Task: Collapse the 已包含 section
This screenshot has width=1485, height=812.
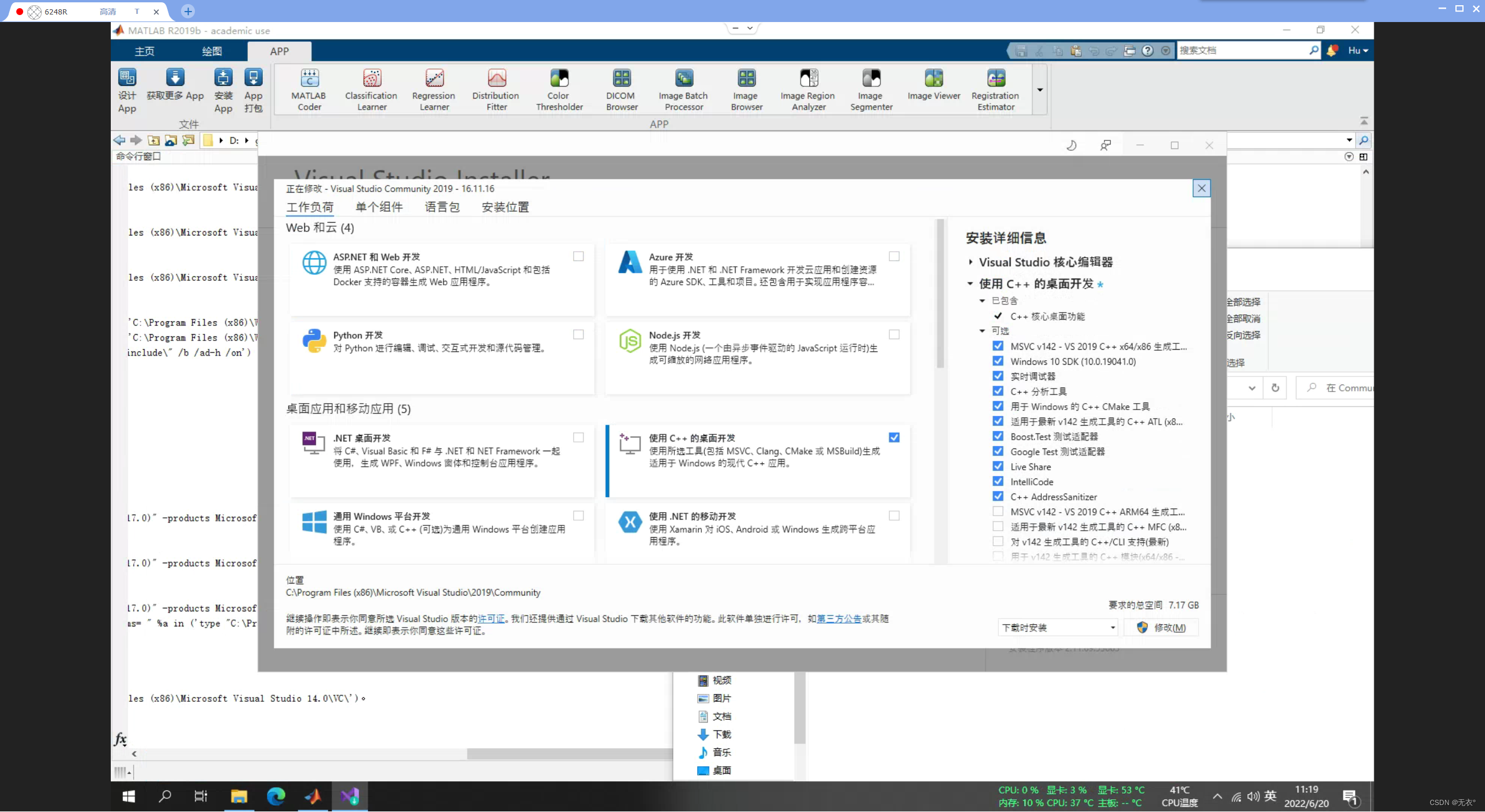Action: [982, 300]
